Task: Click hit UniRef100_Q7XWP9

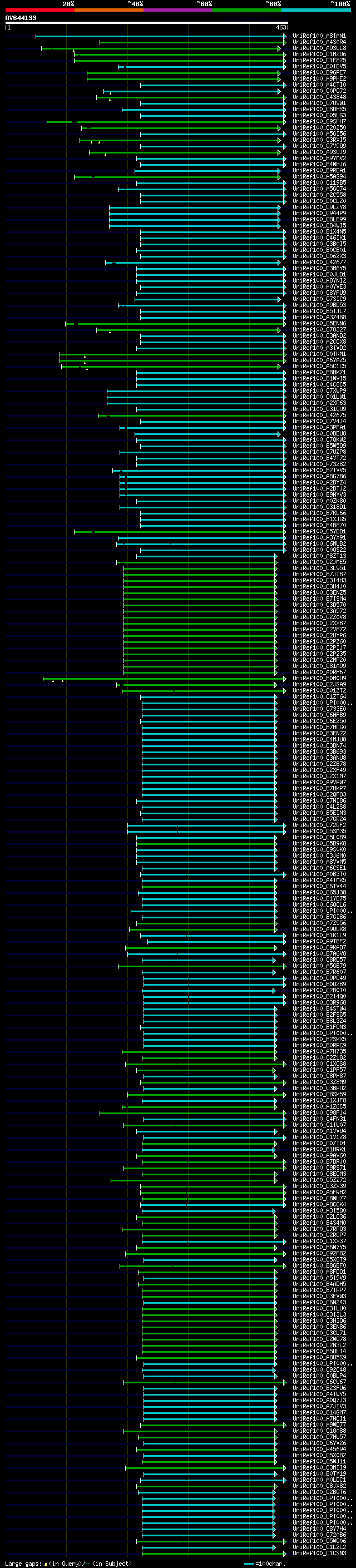Action: point(319,391)
